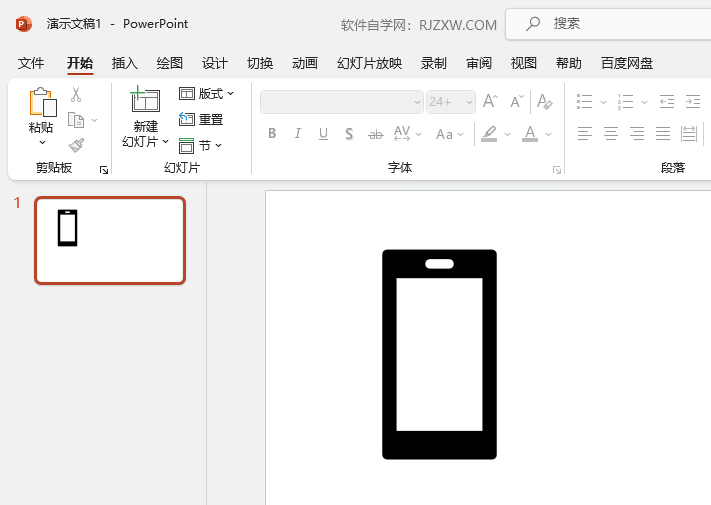Switch to the Draw (绘图) tab
Screen dimensions: 711x505
click(x=170, y=63)
